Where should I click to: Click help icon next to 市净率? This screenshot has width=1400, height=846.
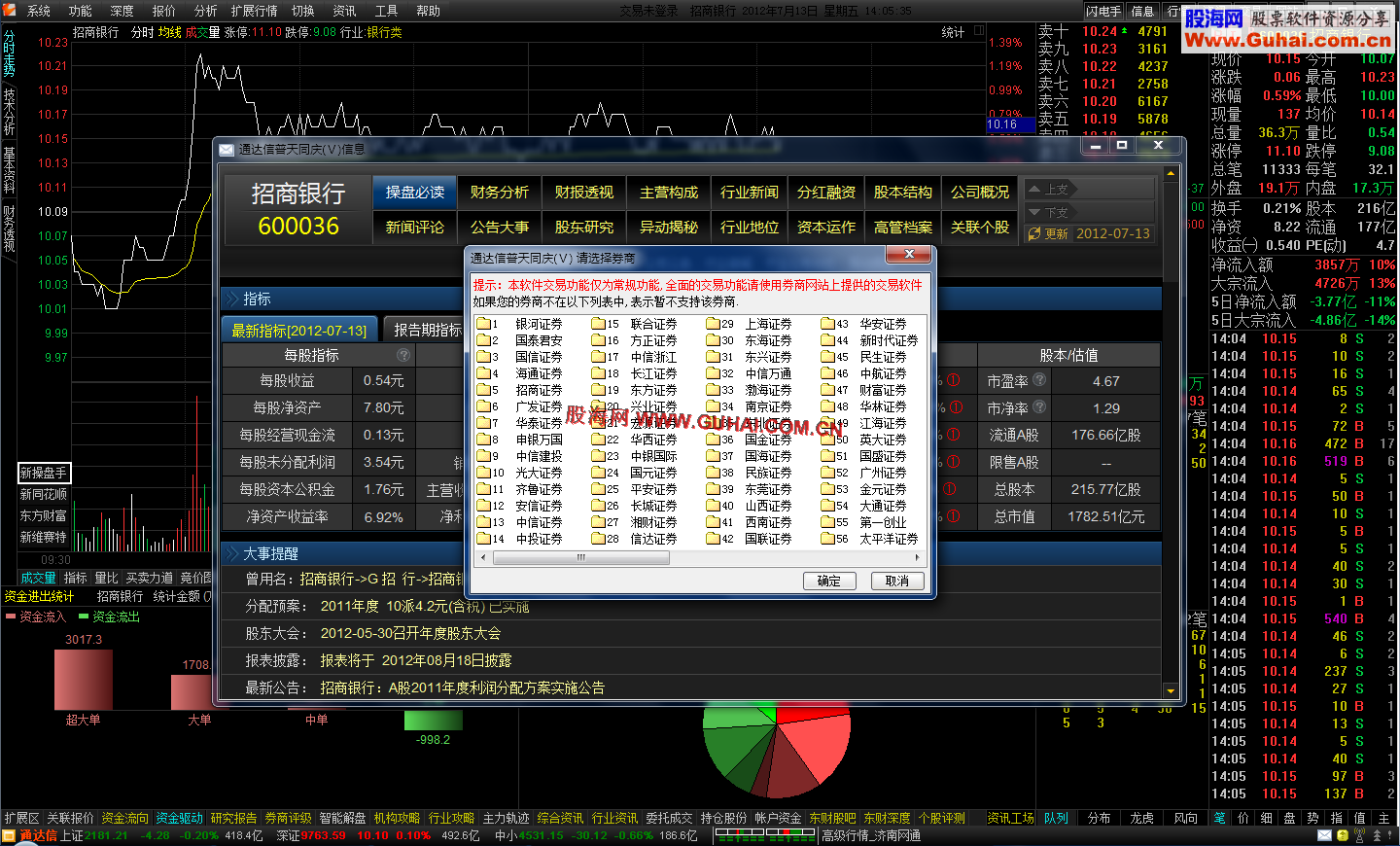coord(1039,407)
